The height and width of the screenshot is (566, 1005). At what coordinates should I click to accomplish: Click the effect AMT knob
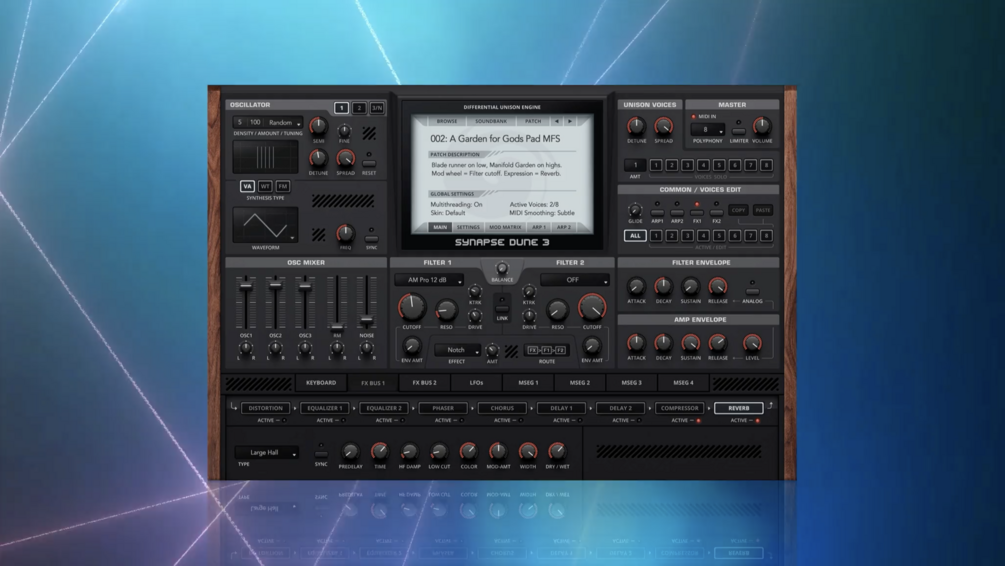492,350
